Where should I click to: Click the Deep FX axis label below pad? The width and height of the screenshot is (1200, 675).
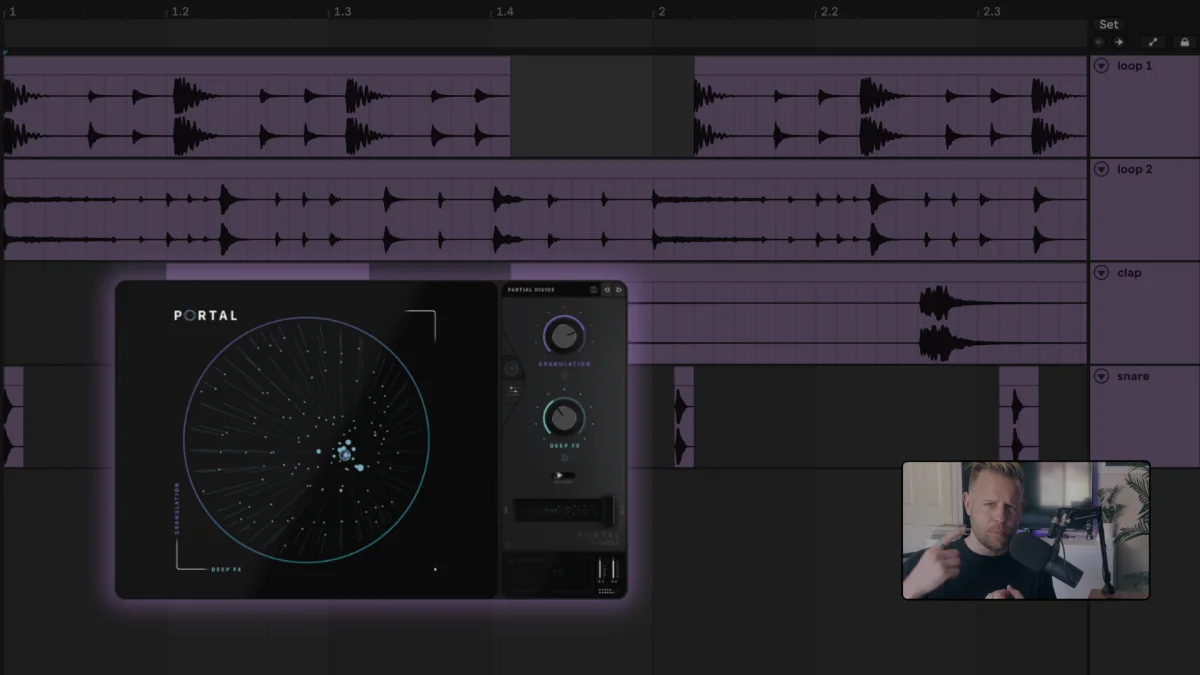pyautogui.click(x=226, y=569)
